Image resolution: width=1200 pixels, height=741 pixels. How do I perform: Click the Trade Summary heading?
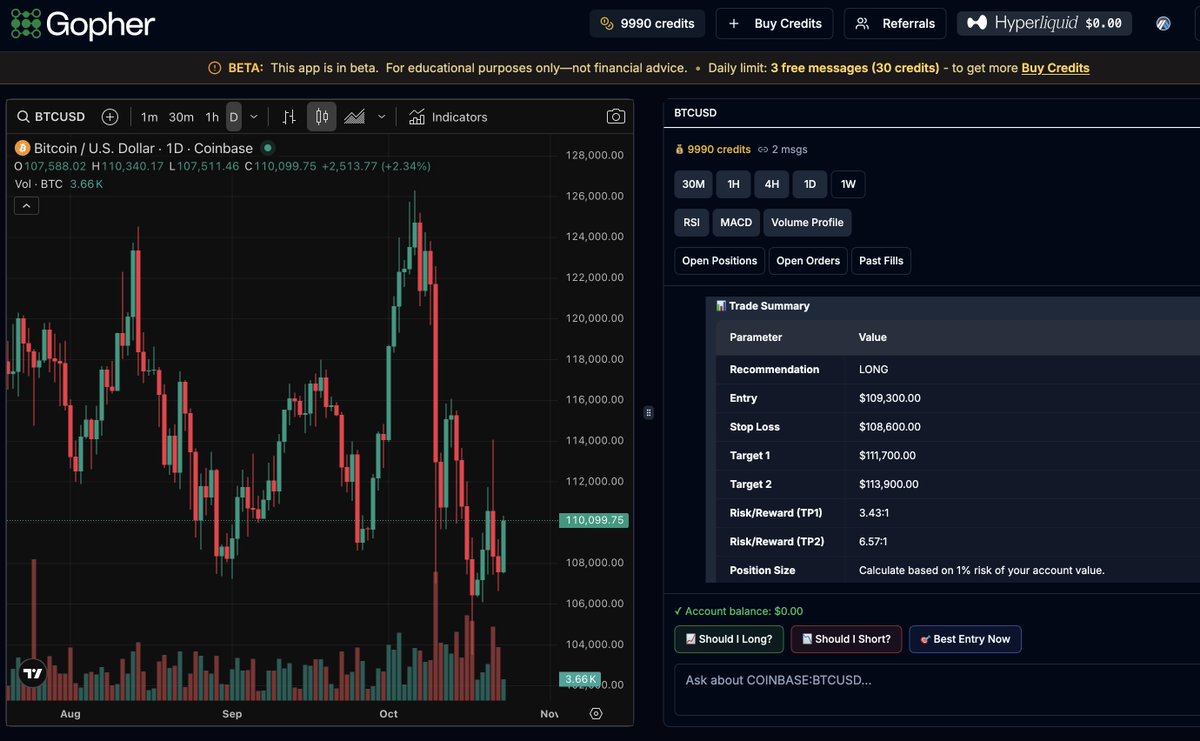coord(763,306)
